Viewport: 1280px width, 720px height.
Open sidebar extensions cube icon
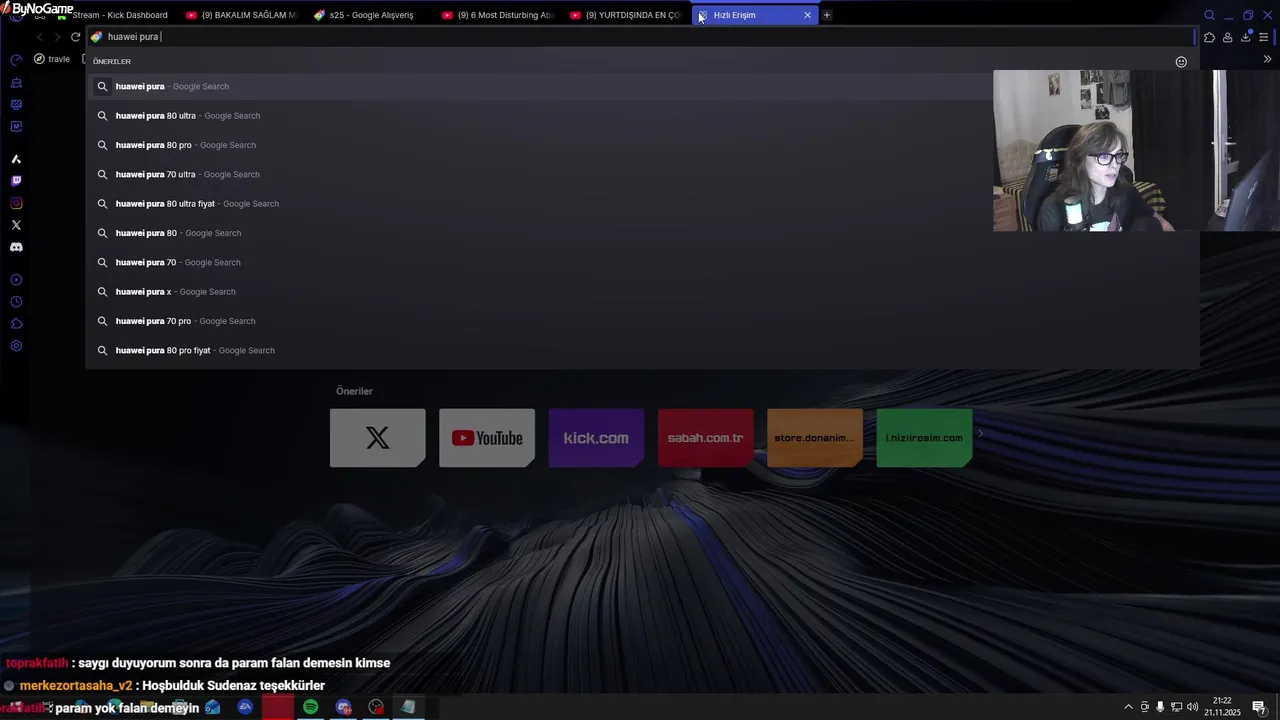(16, 324)
